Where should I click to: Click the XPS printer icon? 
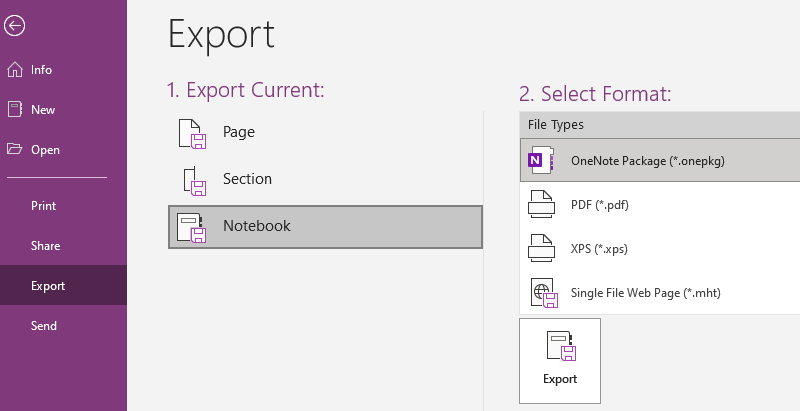(541, 248)
